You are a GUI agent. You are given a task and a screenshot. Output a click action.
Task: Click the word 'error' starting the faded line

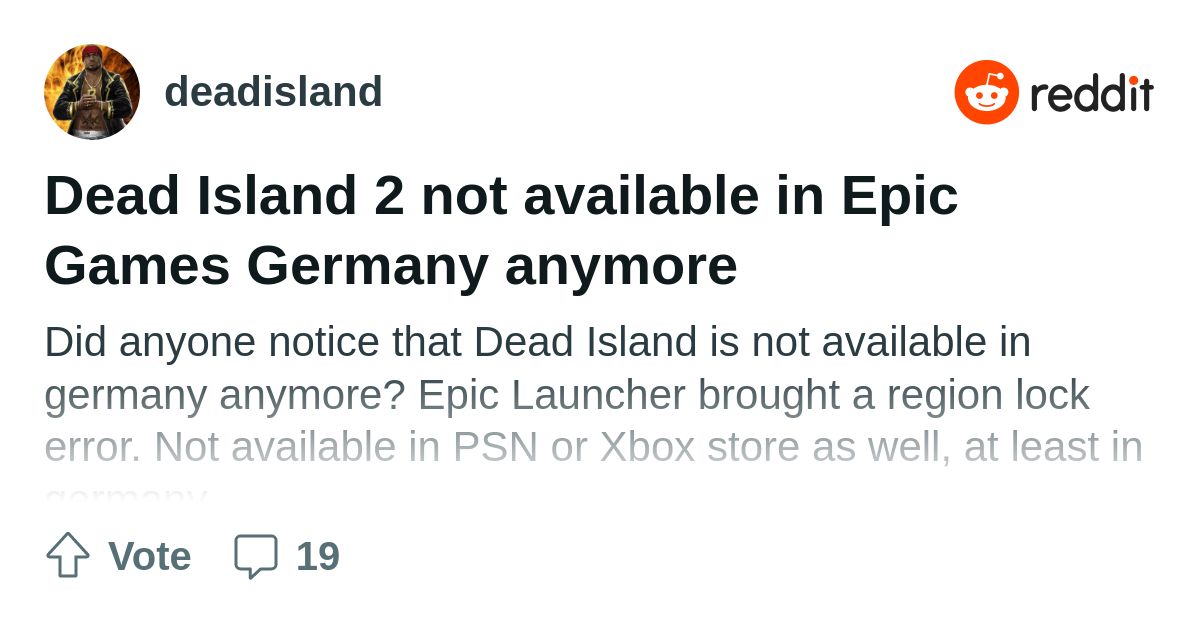click(x=92, y=448)
